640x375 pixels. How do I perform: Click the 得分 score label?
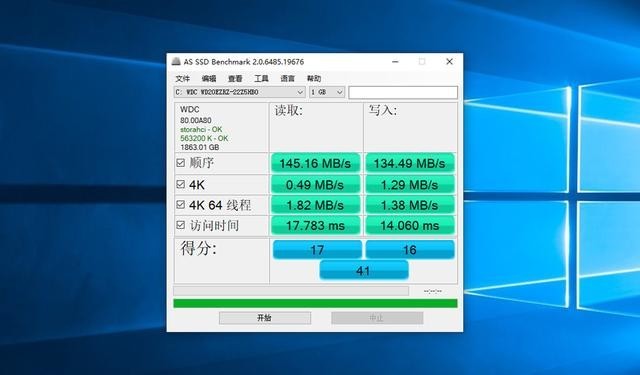(x=199, y=248)
